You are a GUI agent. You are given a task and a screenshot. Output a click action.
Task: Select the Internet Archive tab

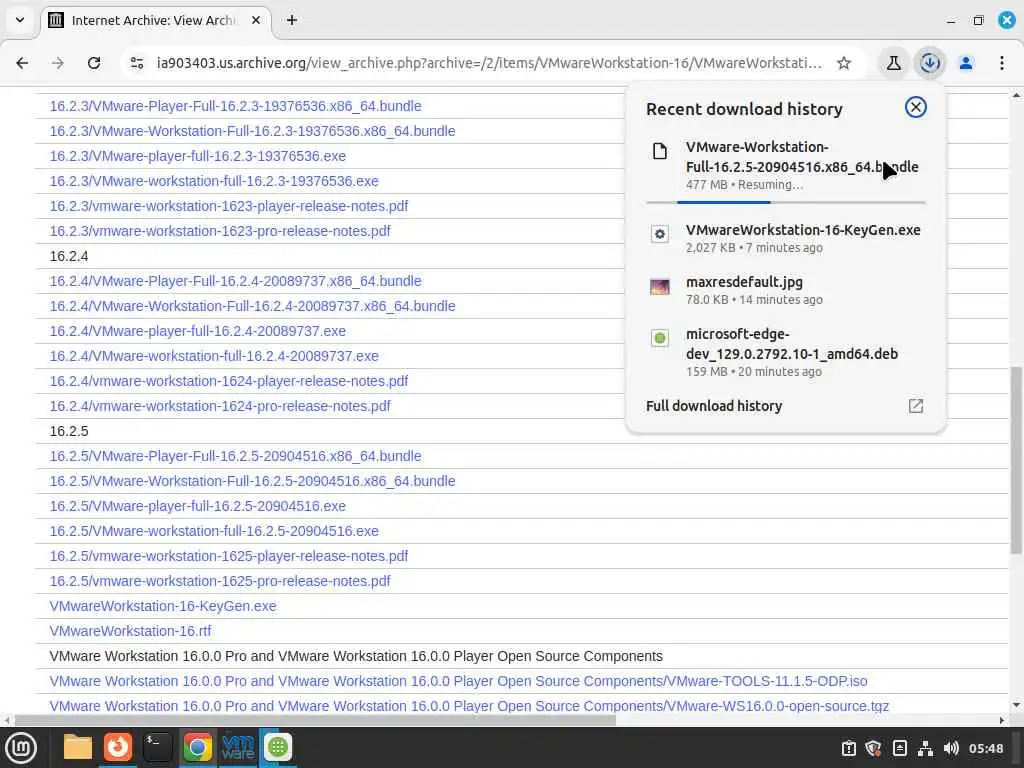(155, 20)
